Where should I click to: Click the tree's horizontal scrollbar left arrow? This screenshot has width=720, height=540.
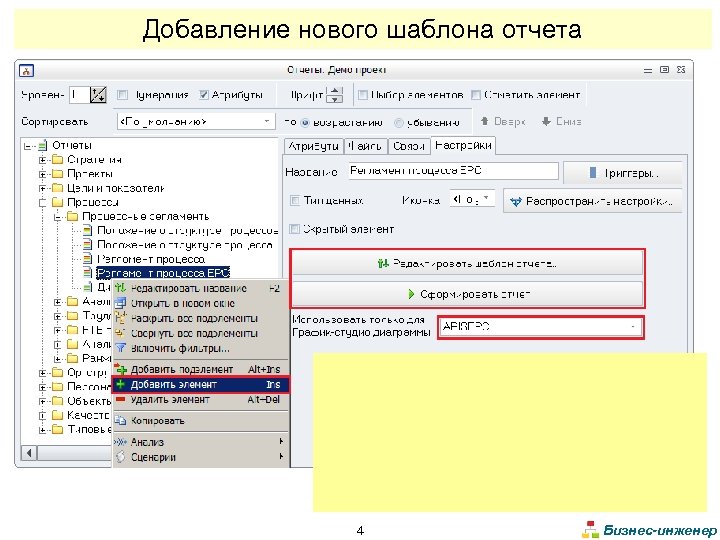pos(29,453)
